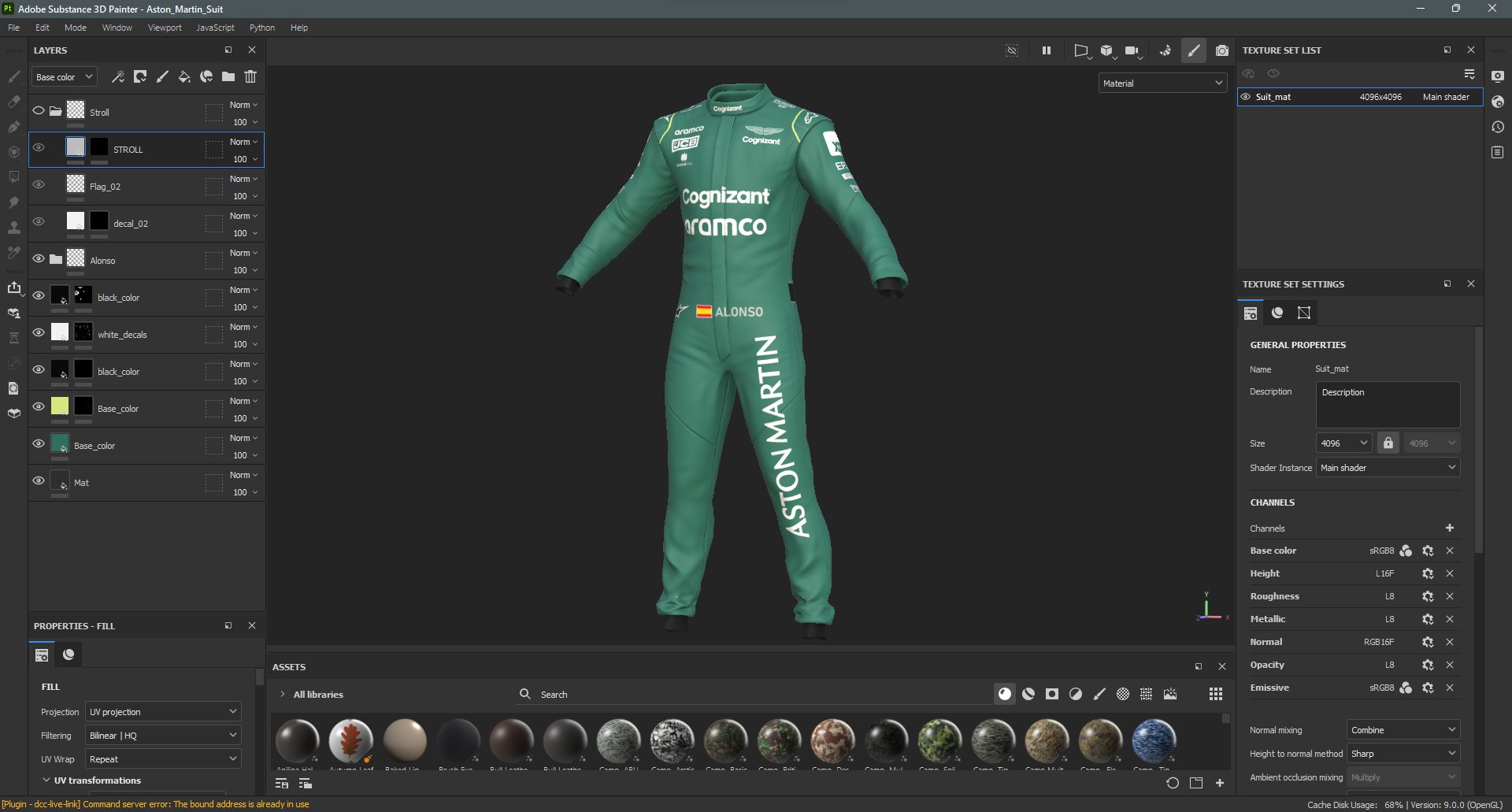Select the Paint brush tool in left toolbar
The width and height of the screenshot is (1512, 812).
pyautogui.click(x=13, y=76)
